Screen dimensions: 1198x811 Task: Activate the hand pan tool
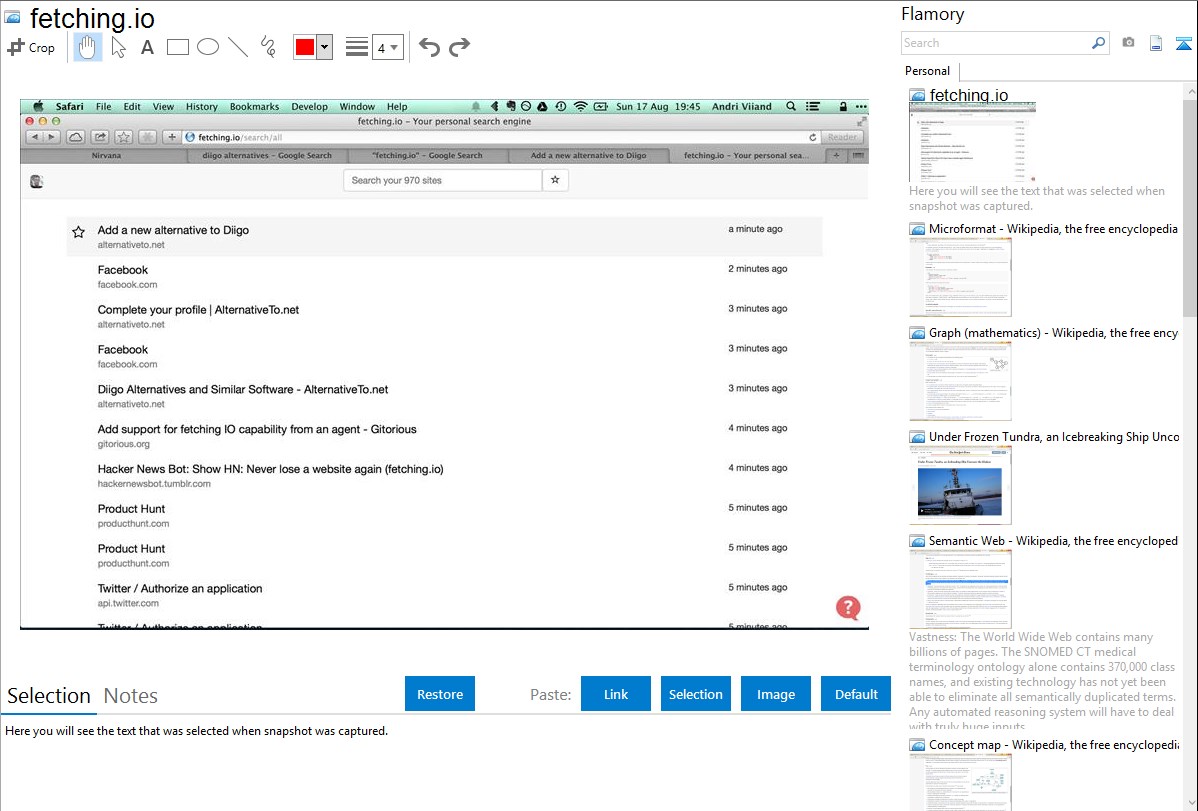coord(87,47)
